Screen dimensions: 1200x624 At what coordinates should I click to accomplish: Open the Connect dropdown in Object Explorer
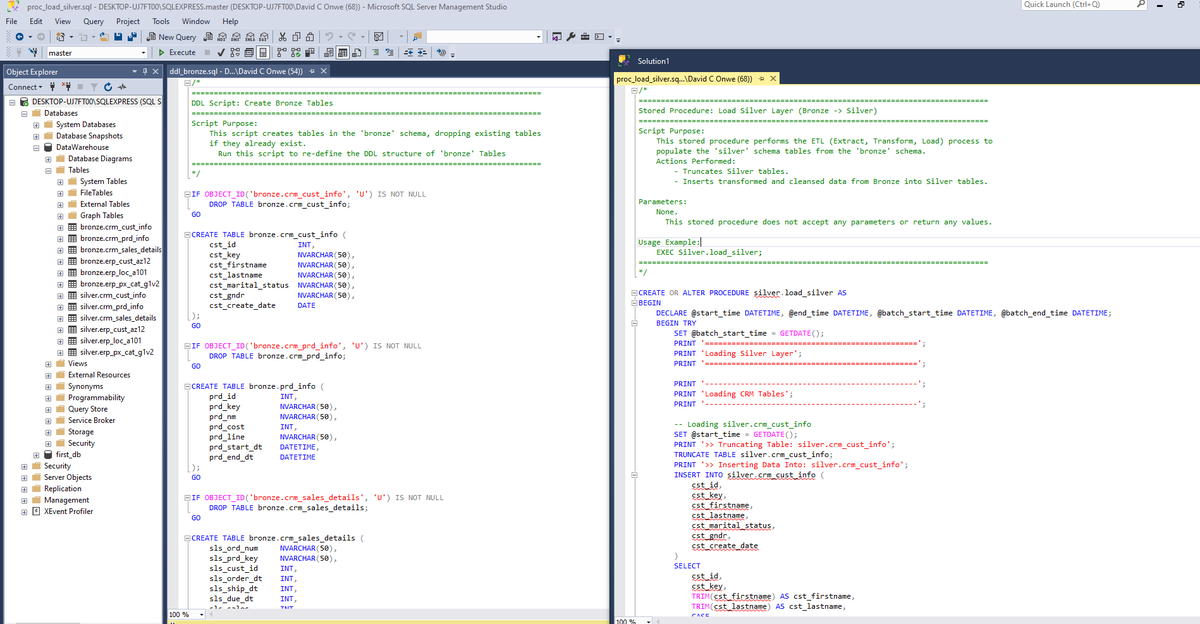point(24,87)
